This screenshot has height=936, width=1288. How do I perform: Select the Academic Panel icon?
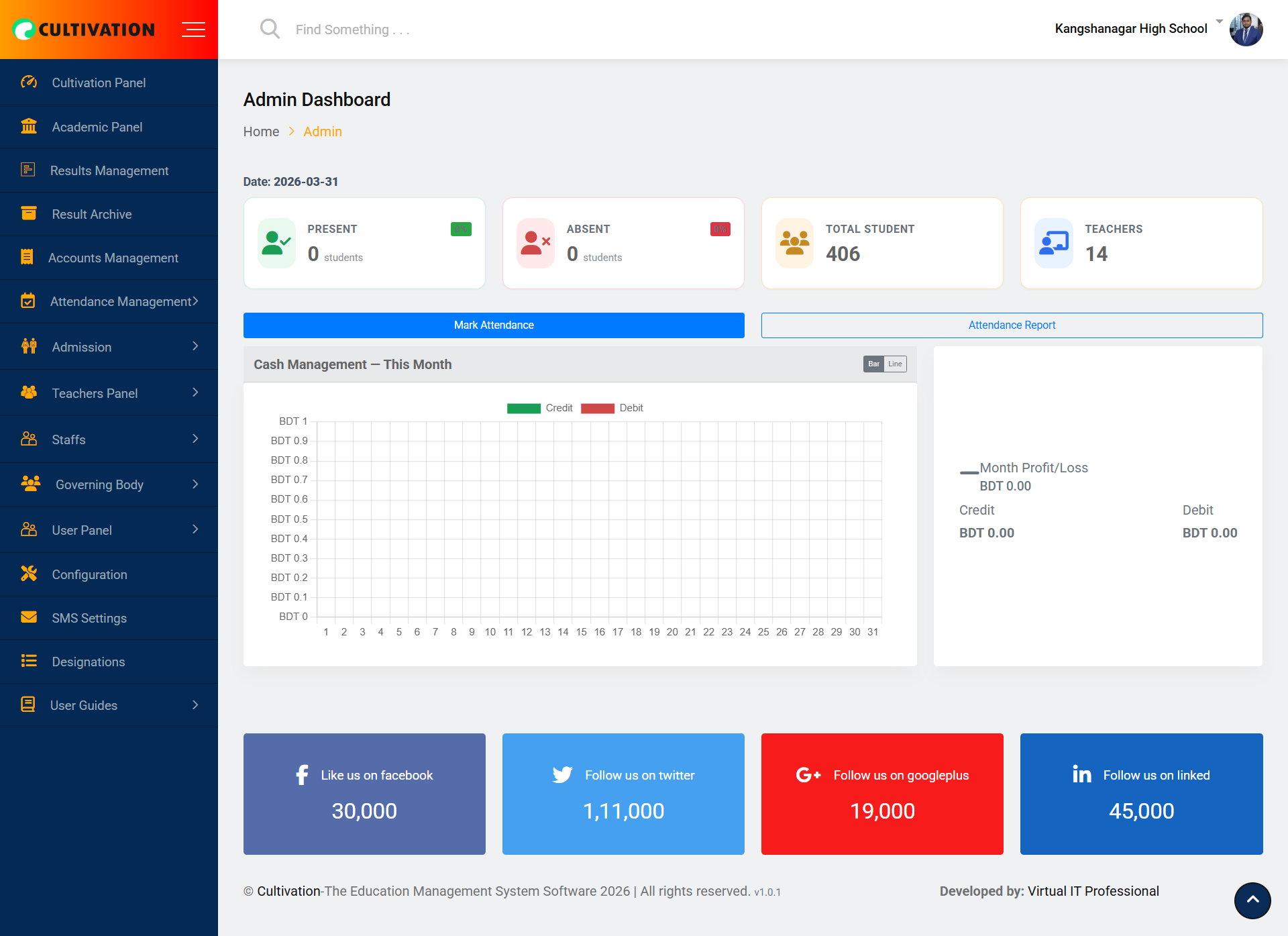(x=28, y=126)
